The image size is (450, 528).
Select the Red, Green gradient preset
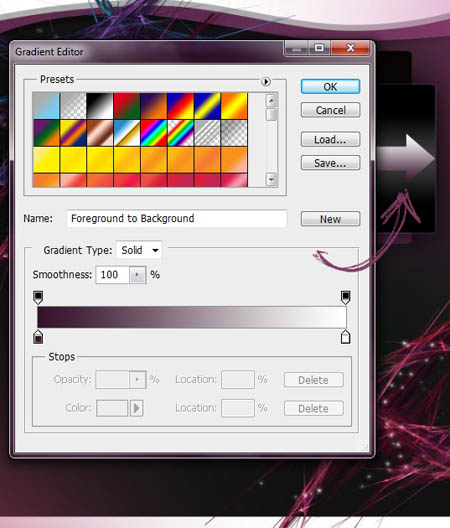click(x=127, y=106)
